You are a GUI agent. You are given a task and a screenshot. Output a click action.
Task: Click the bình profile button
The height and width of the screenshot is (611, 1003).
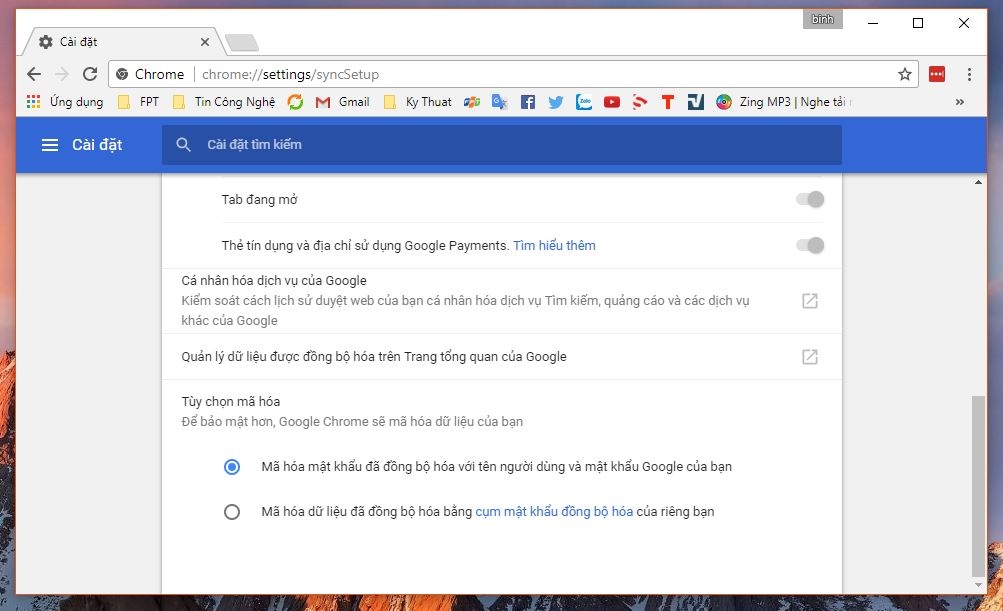[823, 19]
